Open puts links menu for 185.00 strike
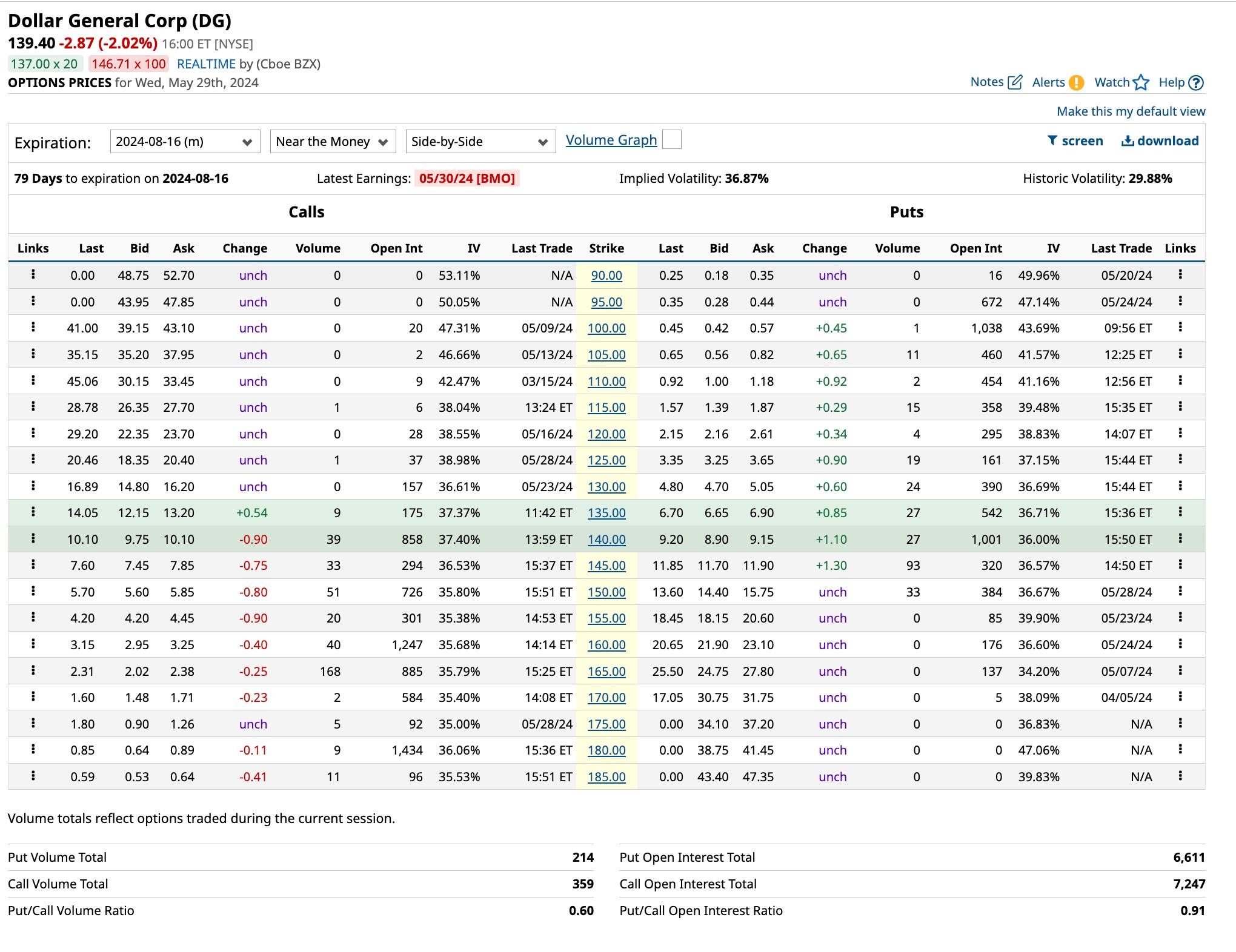 coord(1180,776)
